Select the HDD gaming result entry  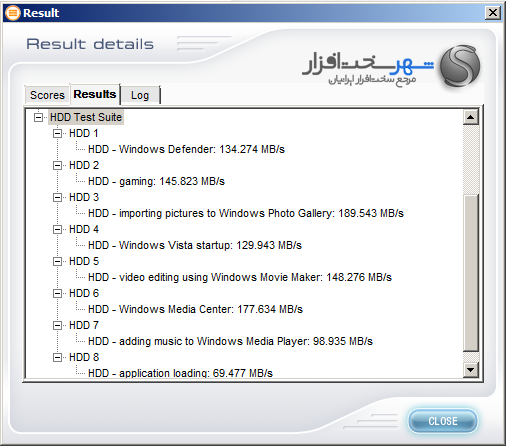[156, 181]
